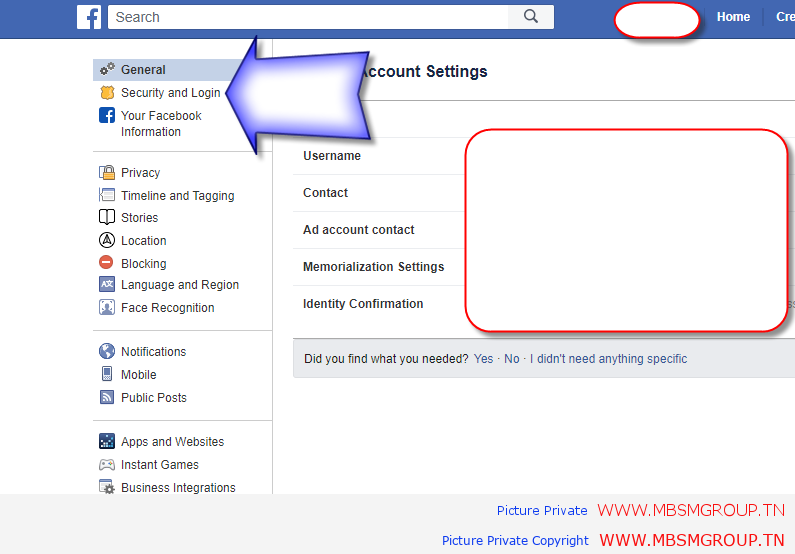The image size is (795, 554).
Task: Click the Mobile phone icon
Action: tap(107, 374)
